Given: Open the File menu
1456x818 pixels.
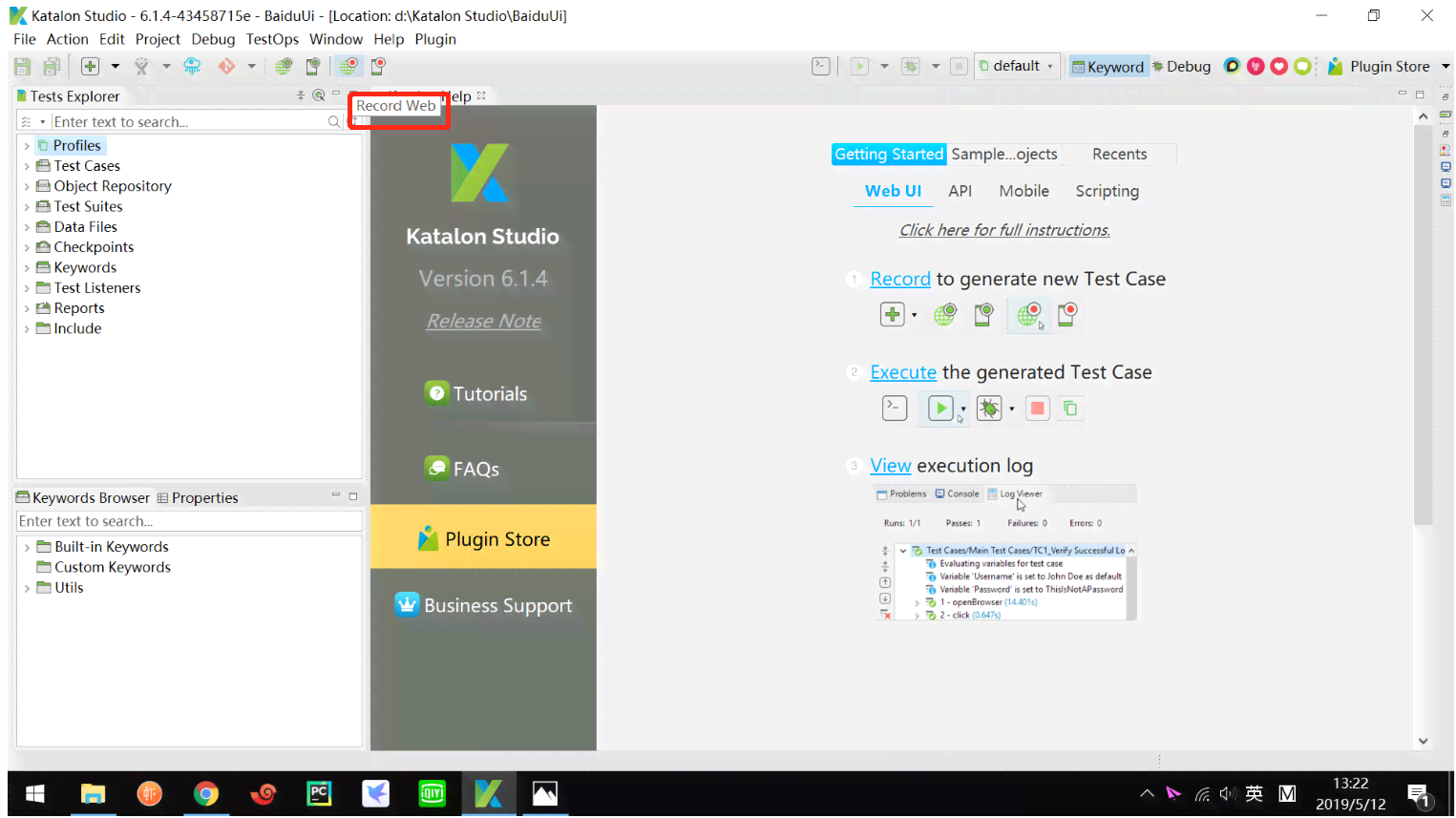Looking at the screenshot, I should tap(25, 39).
